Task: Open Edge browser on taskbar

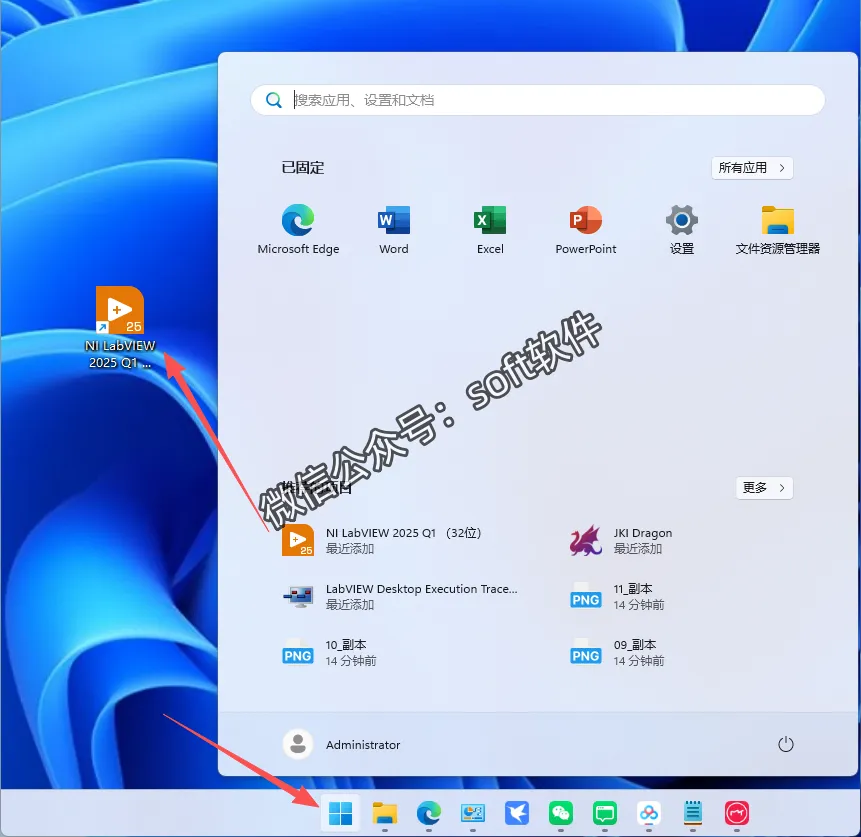Action: coord(429,813)
